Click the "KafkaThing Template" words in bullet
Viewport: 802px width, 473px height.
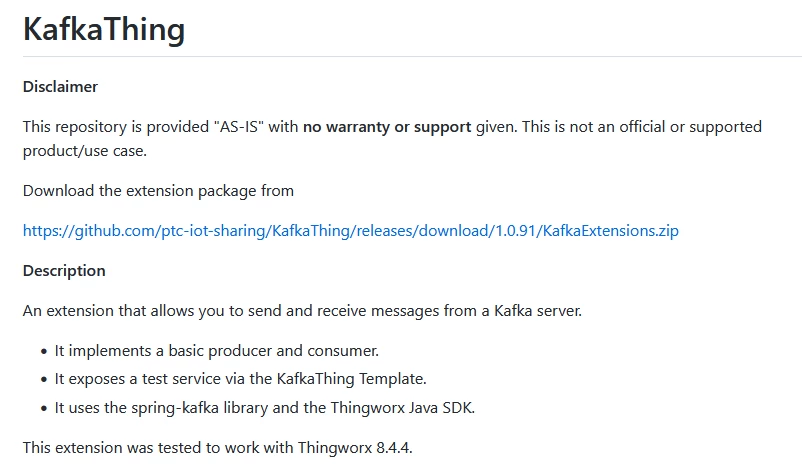pos(351,379)
